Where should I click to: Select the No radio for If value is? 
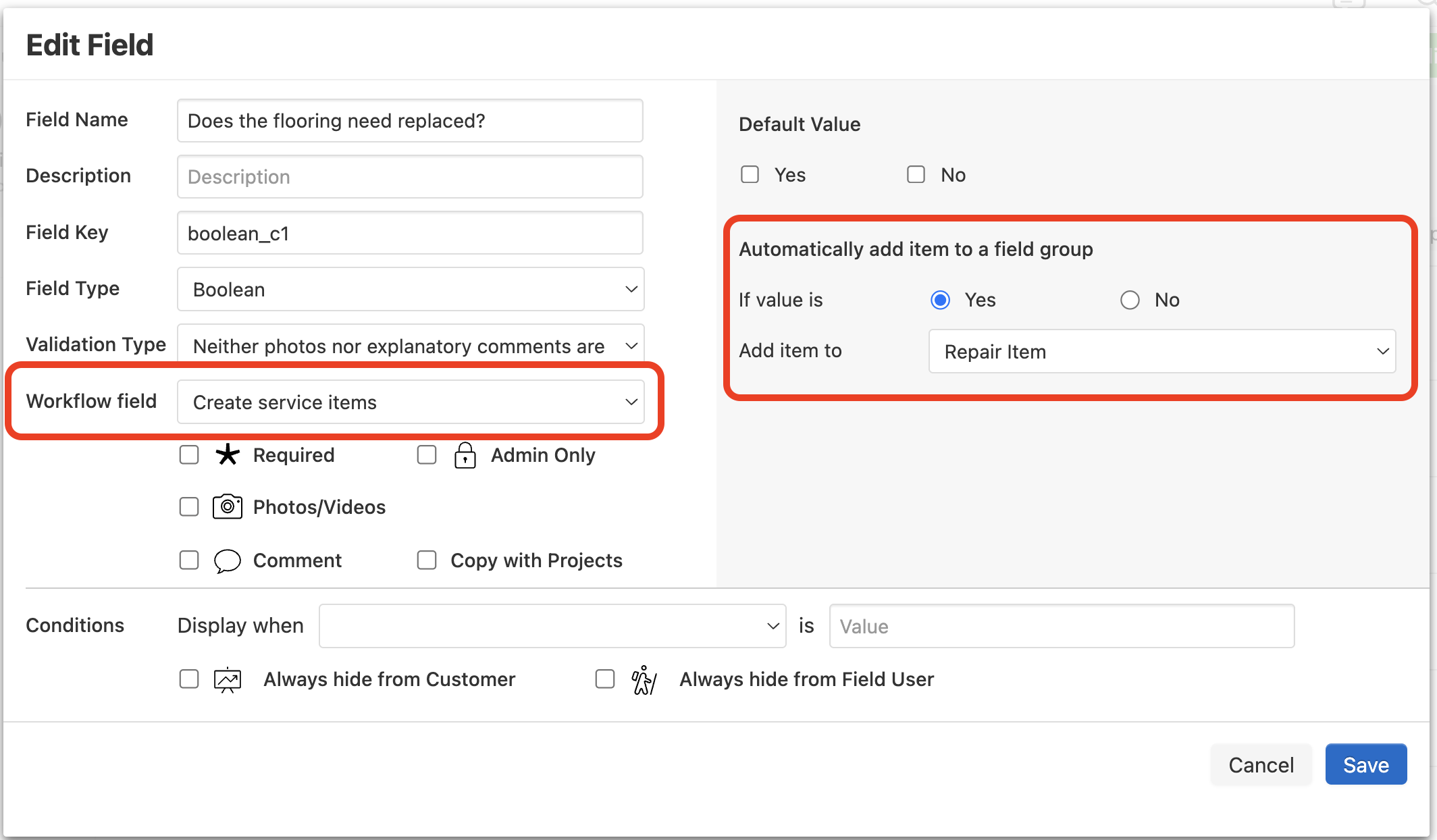coord(1130,300)
